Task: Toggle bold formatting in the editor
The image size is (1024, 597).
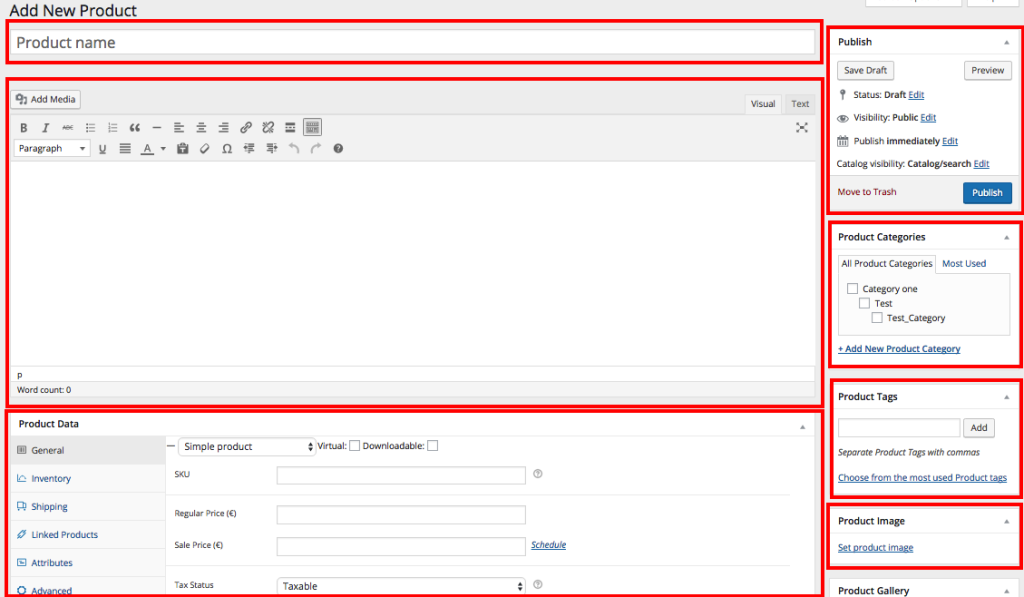Action: [24, 128]
